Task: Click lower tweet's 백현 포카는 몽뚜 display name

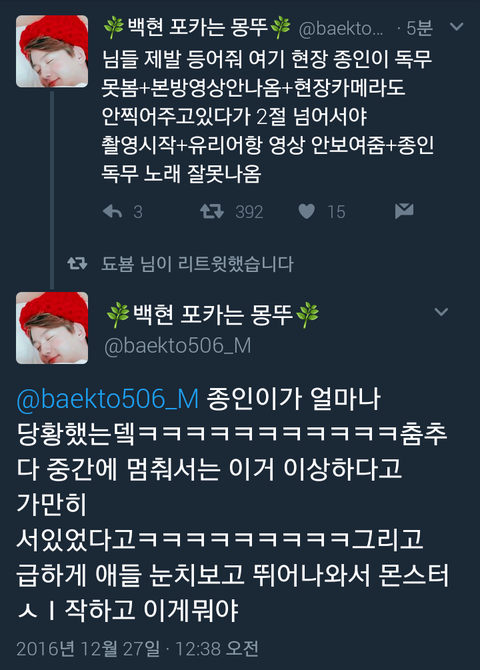Action: pyautogui.click(x=212, y=314)
